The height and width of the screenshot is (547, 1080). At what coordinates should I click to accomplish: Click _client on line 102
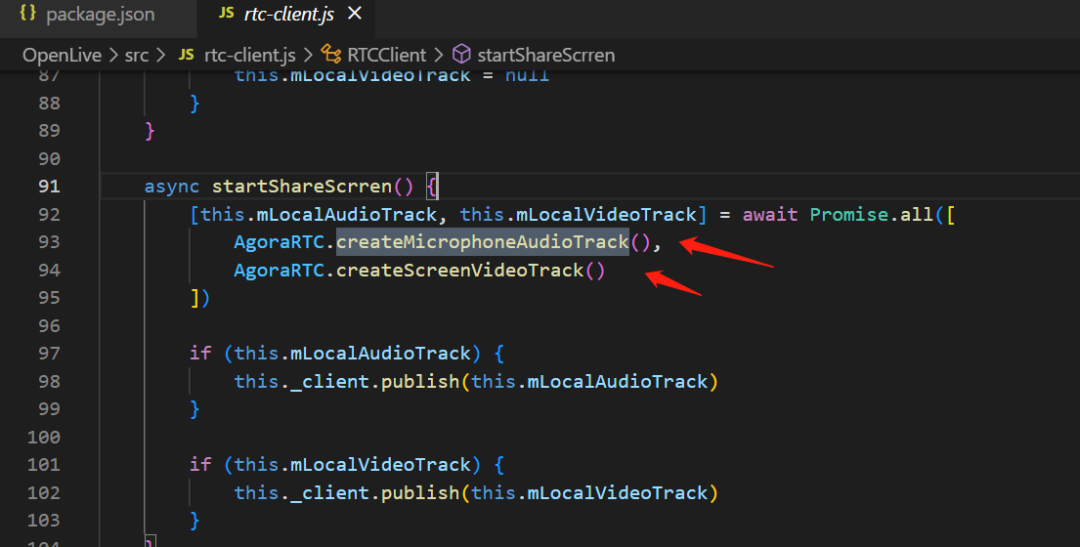[329, 493]
